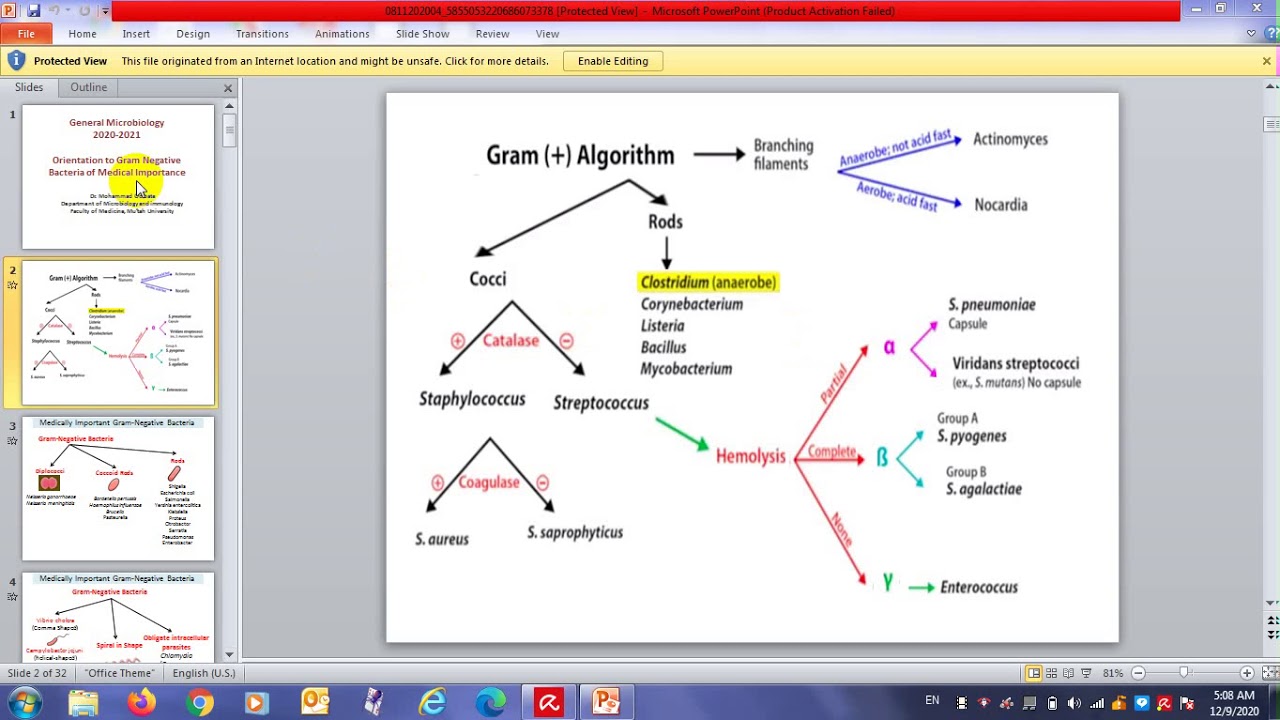Click the Protected View message for more details
Viewport: 1280px width, 720px height.
point(335,61)
